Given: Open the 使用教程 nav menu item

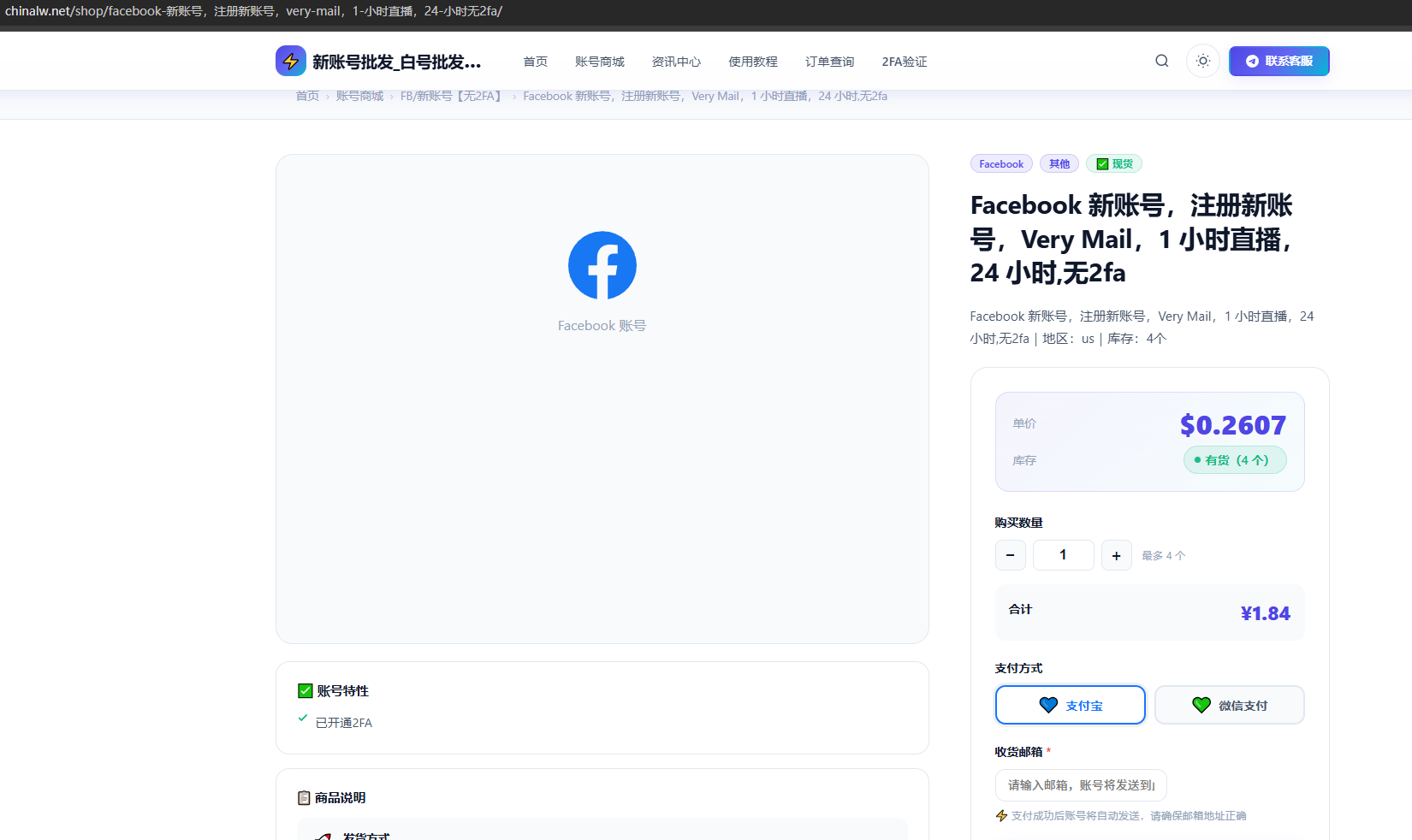Looking at the screenshot, I should [x=753, y=62].
